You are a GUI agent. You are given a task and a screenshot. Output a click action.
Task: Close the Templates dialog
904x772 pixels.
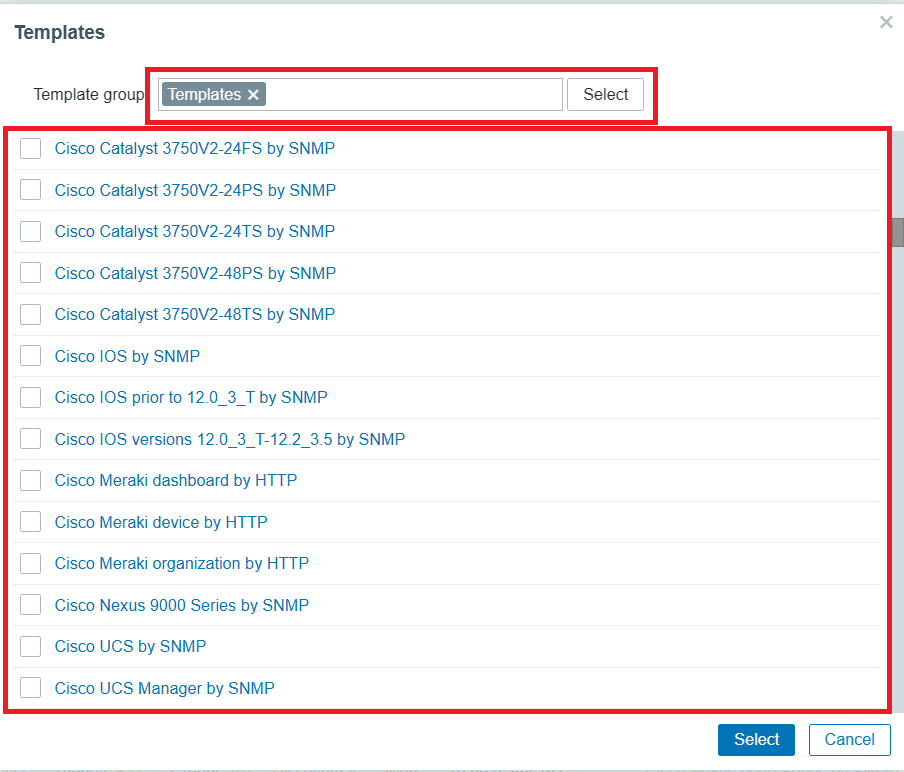[x=885, y=22]
